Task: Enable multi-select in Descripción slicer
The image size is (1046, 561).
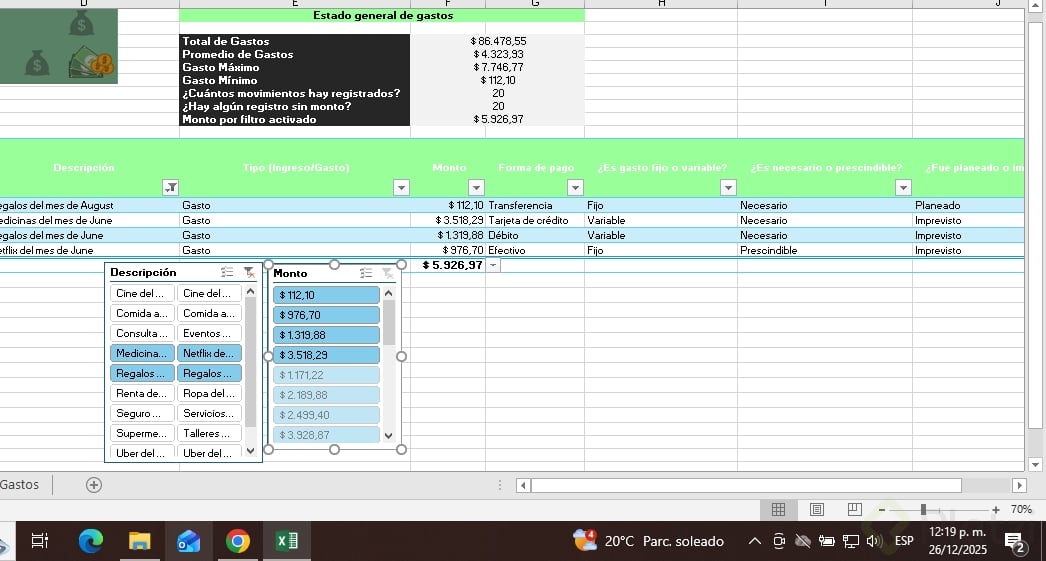Action: (227, 272)
